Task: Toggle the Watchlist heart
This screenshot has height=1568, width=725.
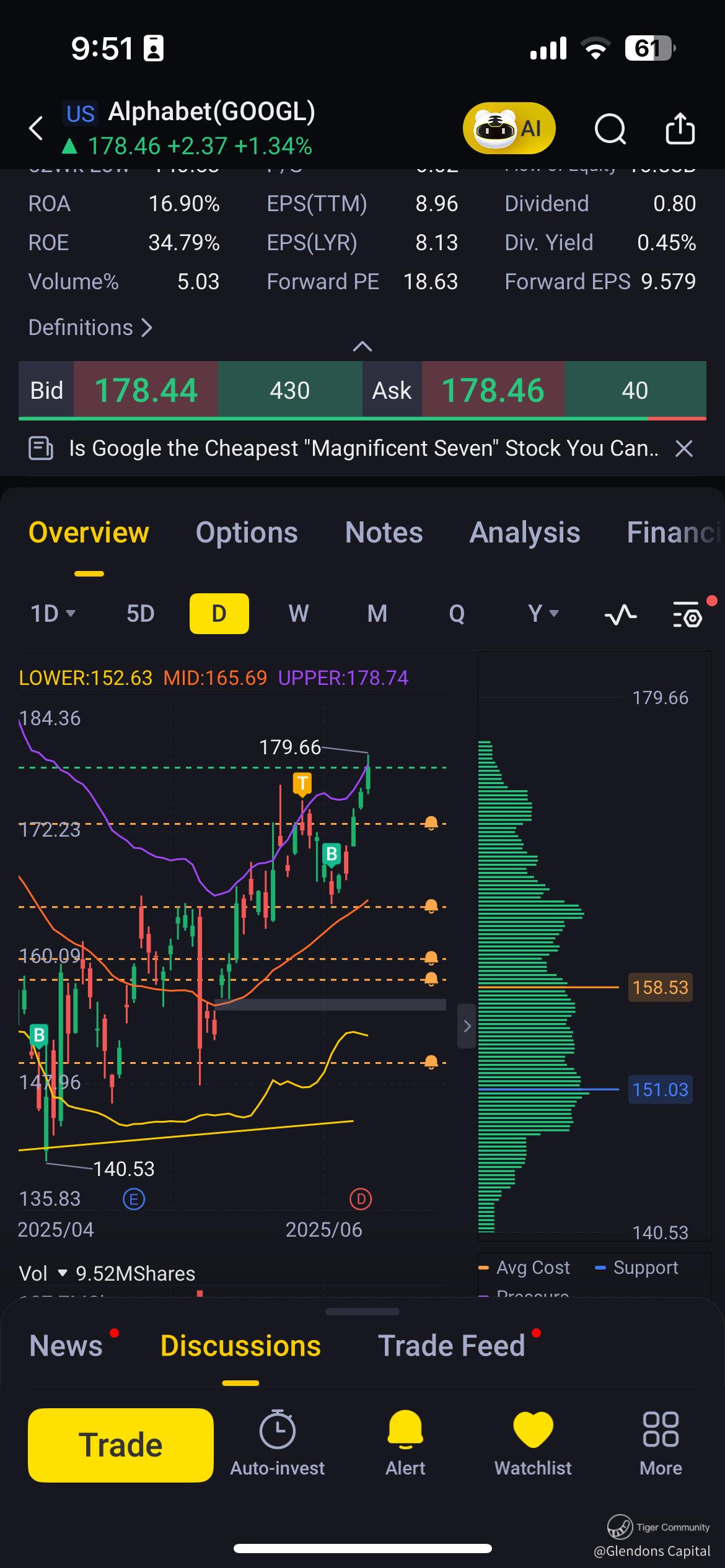Action: coord(533,1444)
